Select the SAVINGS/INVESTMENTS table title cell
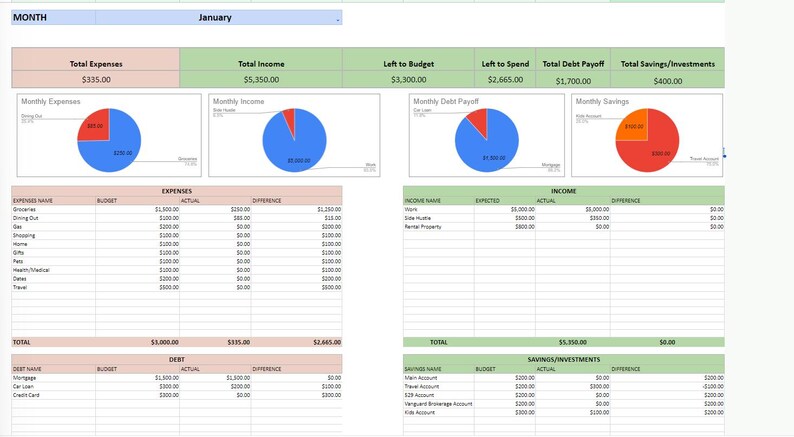Screen dimensions: 794x437 (564, 359)
